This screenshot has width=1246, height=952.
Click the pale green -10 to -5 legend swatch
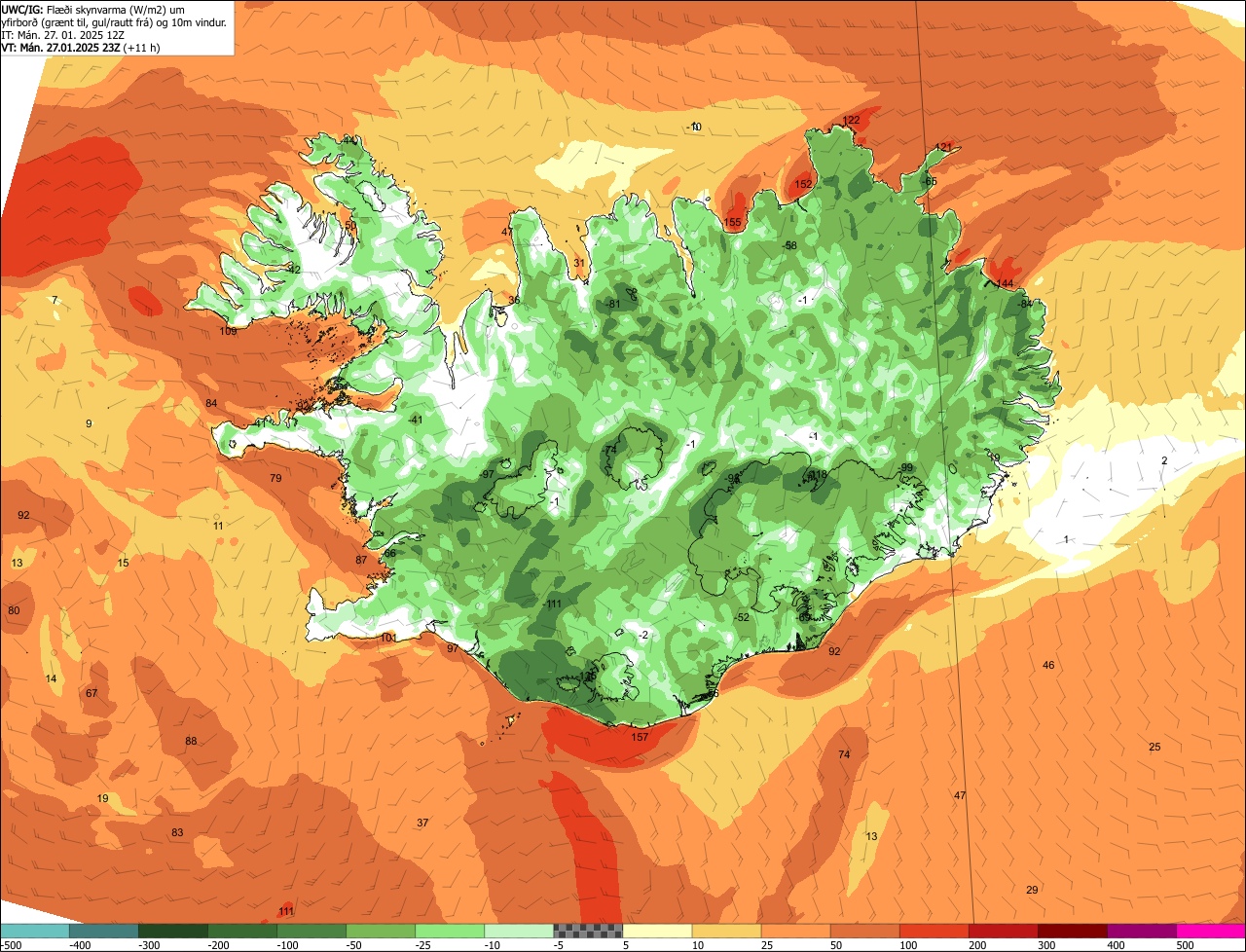519,931
